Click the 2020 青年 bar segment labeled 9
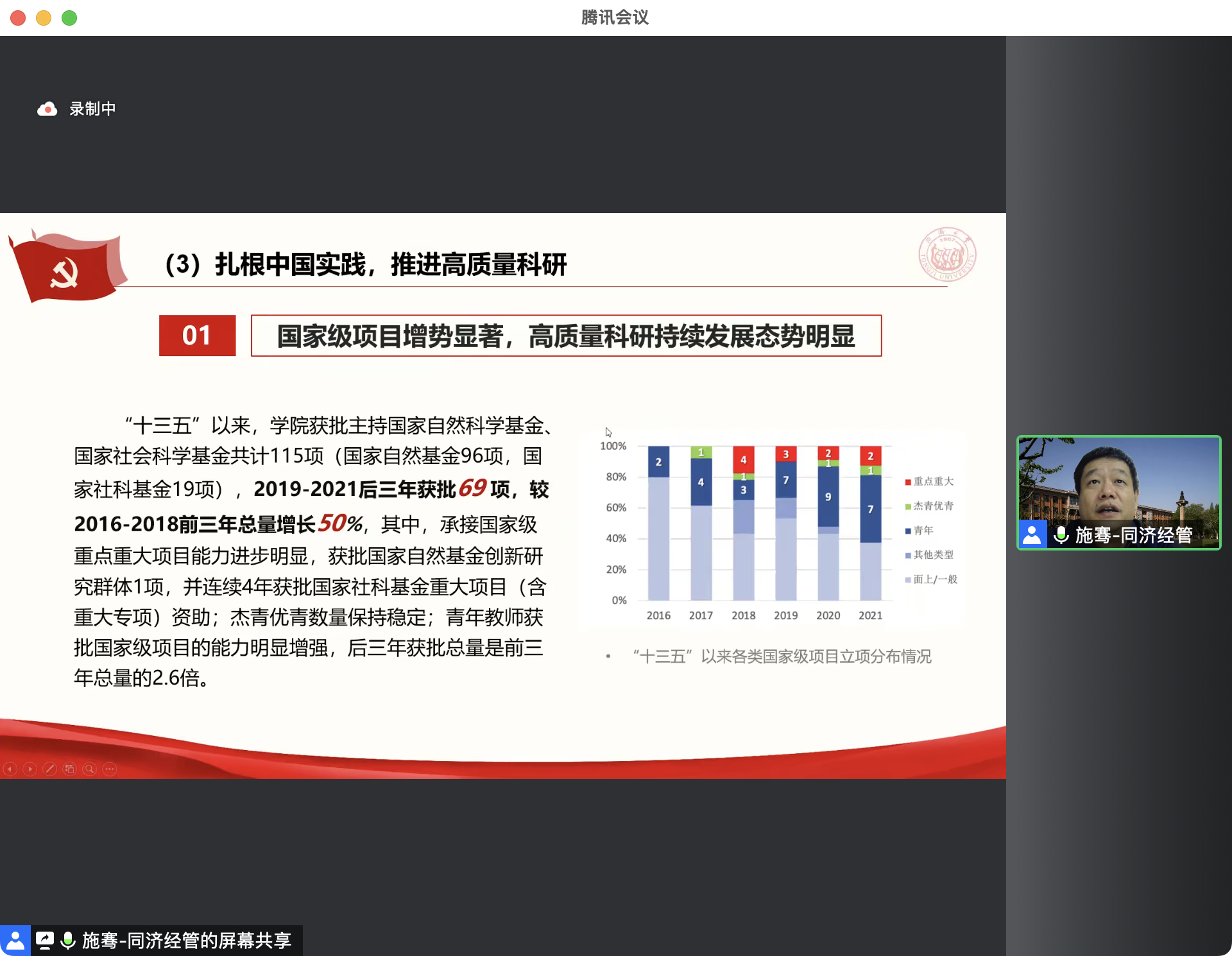1232x956 pixels. point(828,497)
